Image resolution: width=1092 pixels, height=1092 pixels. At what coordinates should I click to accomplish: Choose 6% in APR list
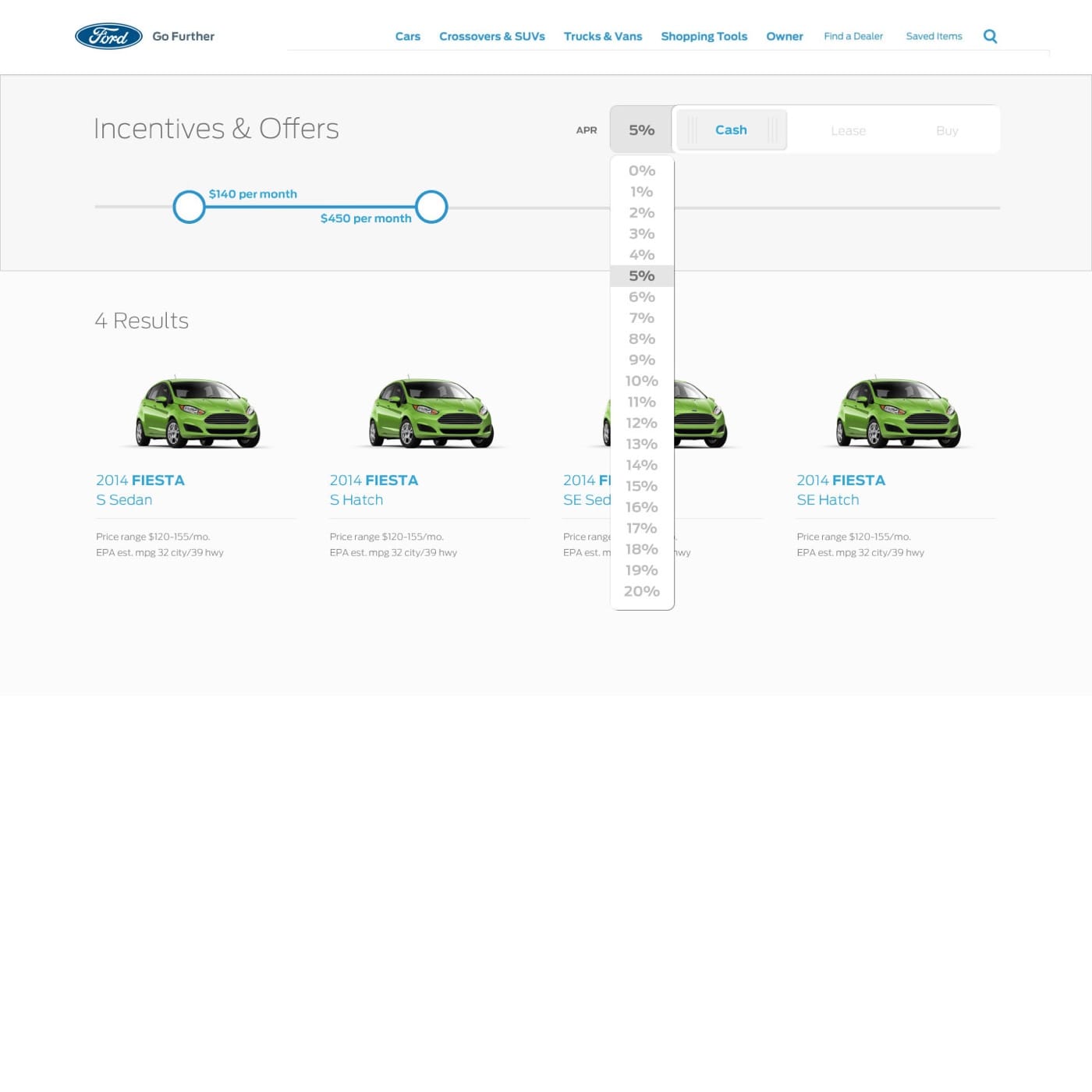tap(642, 296)
